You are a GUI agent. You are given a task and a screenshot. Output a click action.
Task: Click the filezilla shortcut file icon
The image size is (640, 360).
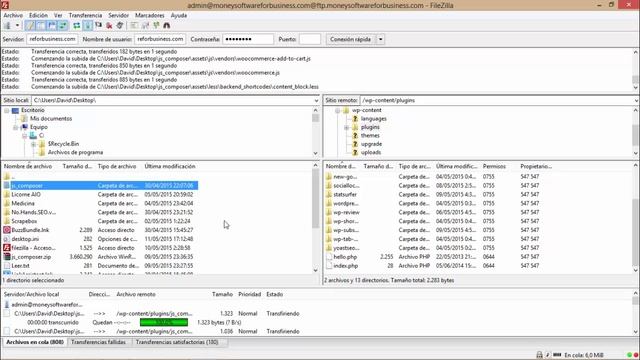(x=7, y=248)
